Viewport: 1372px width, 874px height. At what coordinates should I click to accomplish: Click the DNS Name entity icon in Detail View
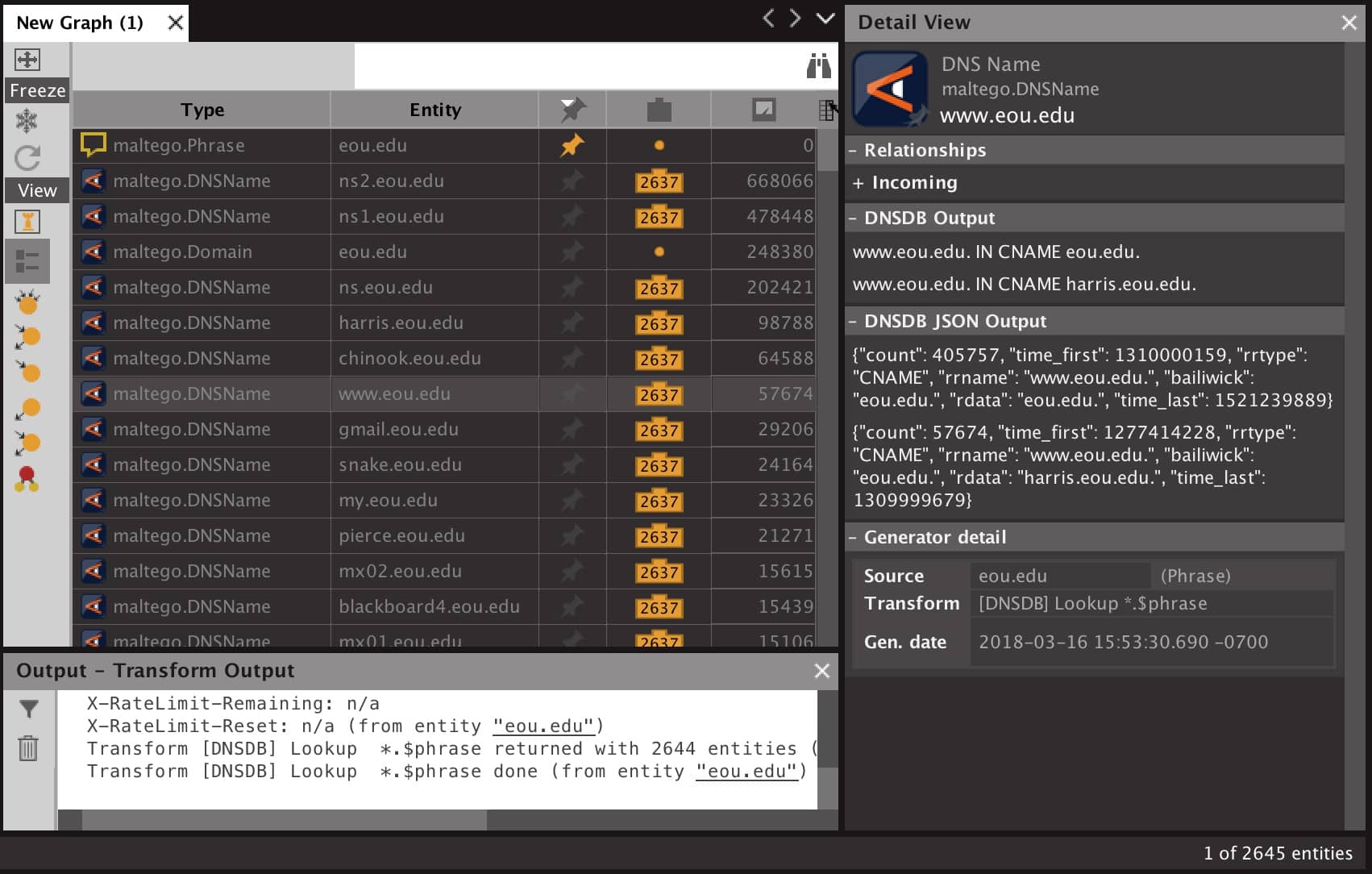tap(890, 89)
